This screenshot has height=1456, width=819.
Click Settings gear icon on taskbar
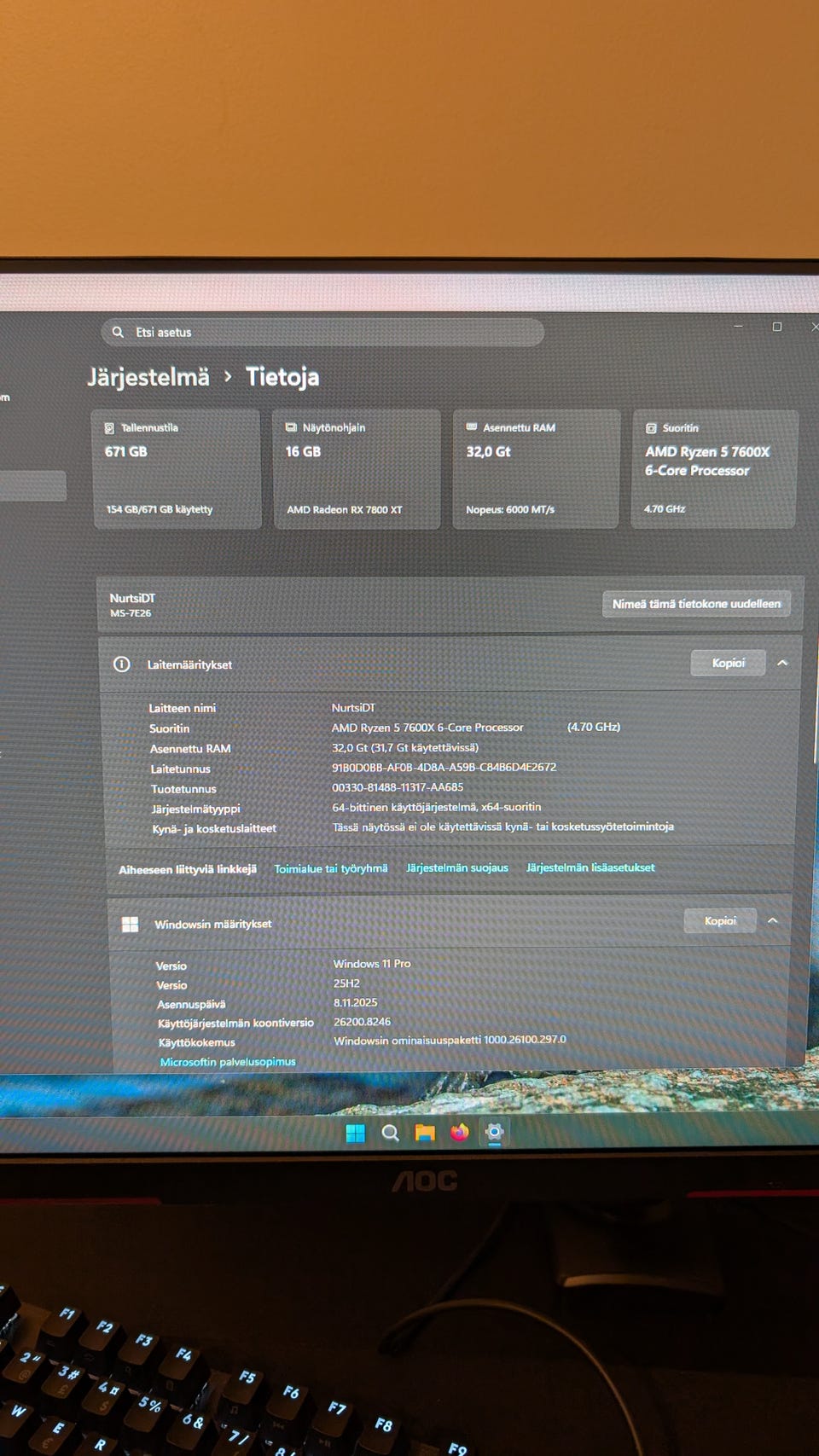coord(494,1132)
